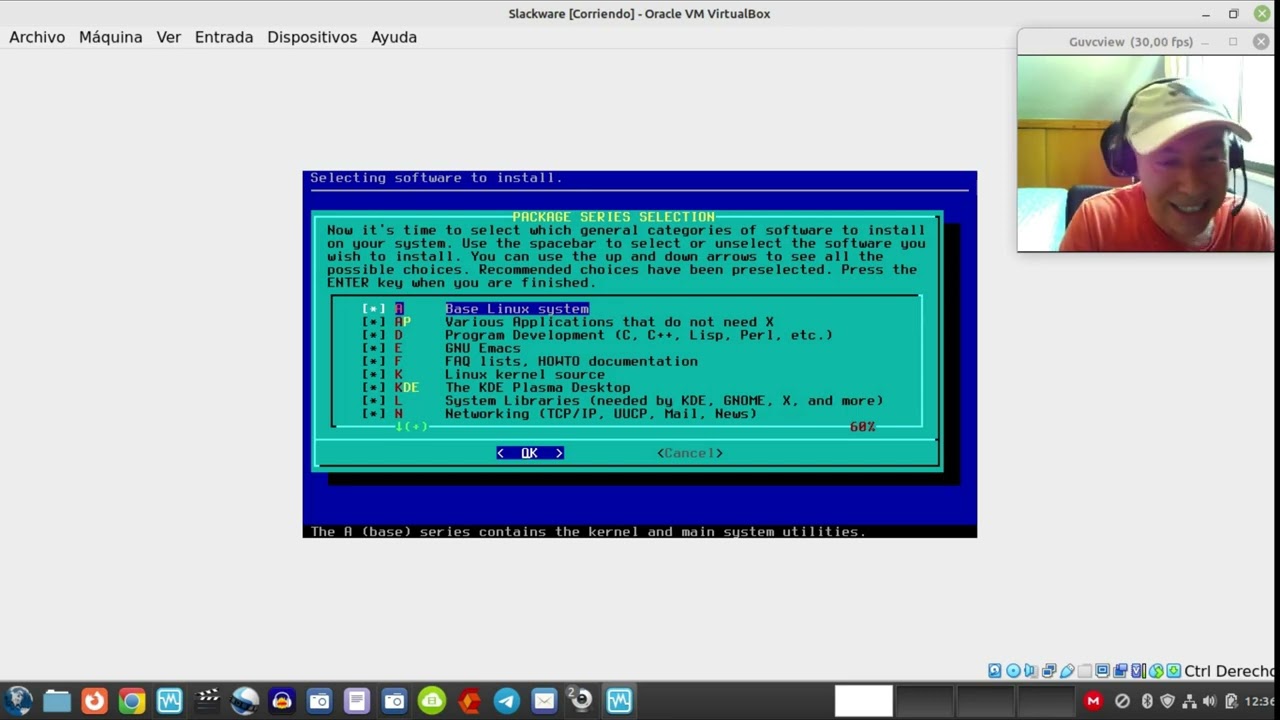Open the OpenShot video editor icon
Image resolution: width=1280 pixels, height=720 pixels.
tap(244, 701)
